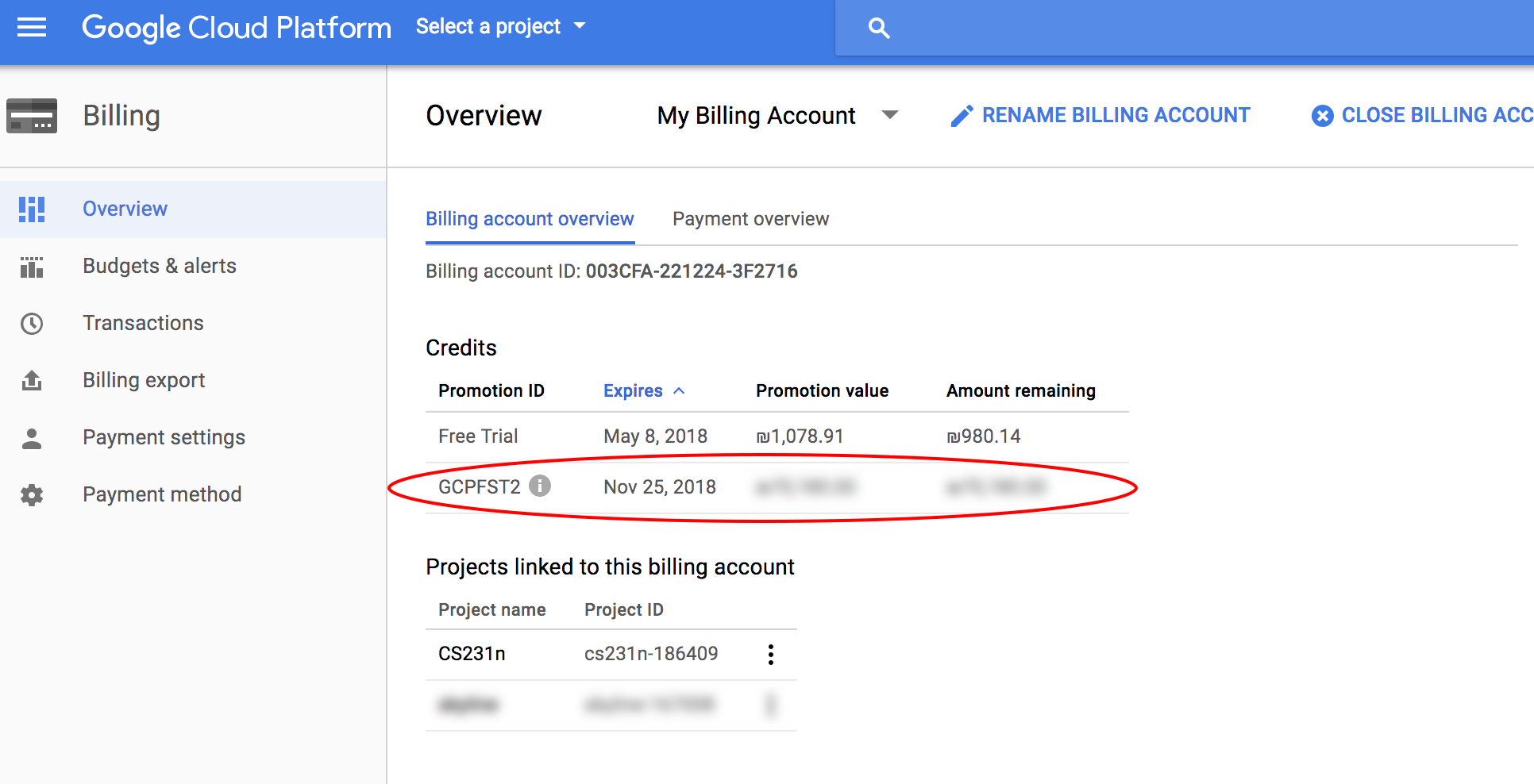Open the three-dot menu for CS231n project

(x=770, y=655)
